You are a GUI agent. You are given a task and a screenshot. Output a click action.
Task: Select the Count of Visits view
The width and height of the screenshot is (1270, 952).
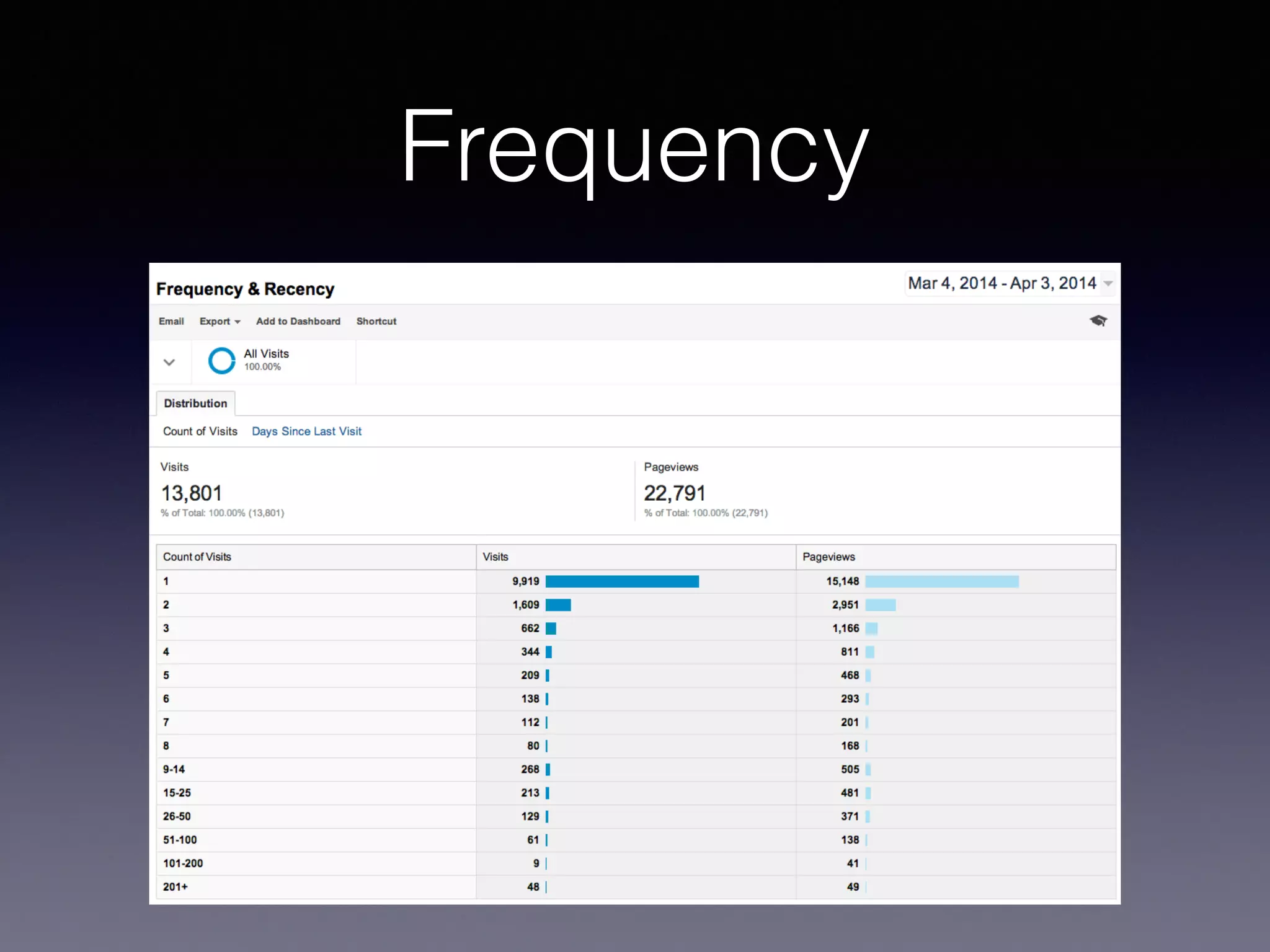coord(200,431)
